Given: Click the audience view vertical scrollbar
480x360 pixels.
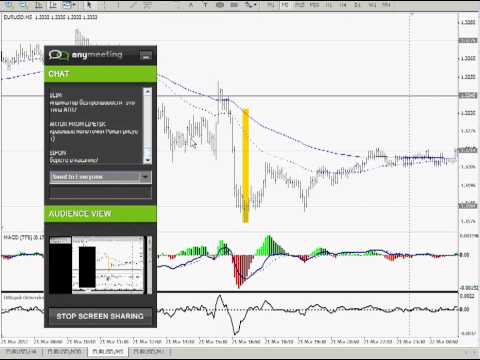Looking at the screenshot, I should [149, 265].
